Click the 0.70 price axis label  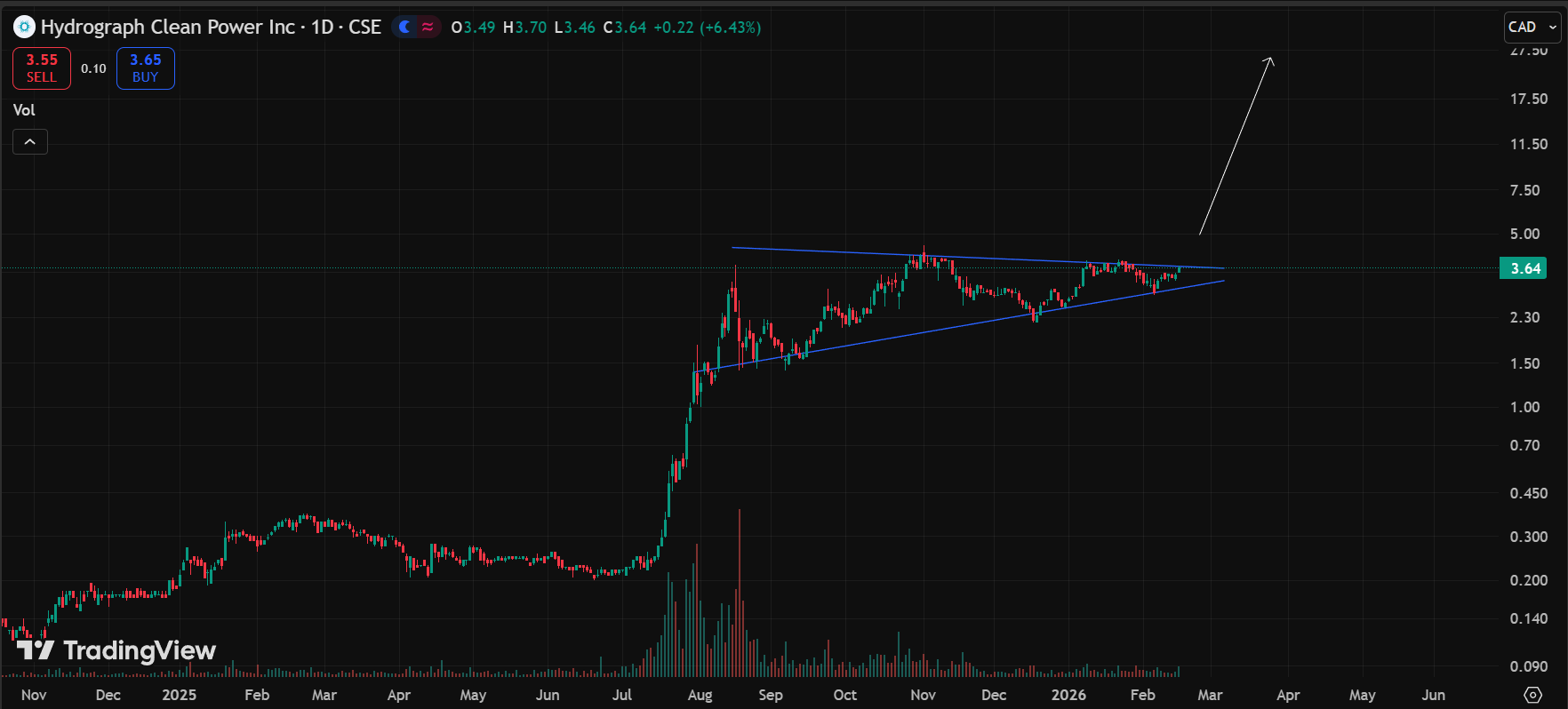[x=1525, y=445]
